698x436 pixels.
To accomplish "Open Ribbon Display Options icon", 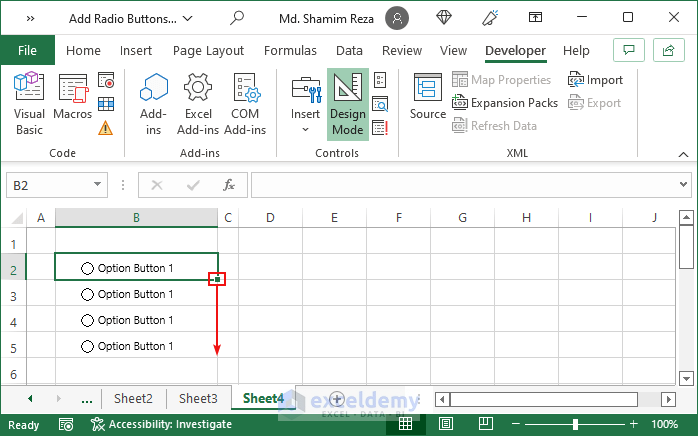I will point(535,17).
